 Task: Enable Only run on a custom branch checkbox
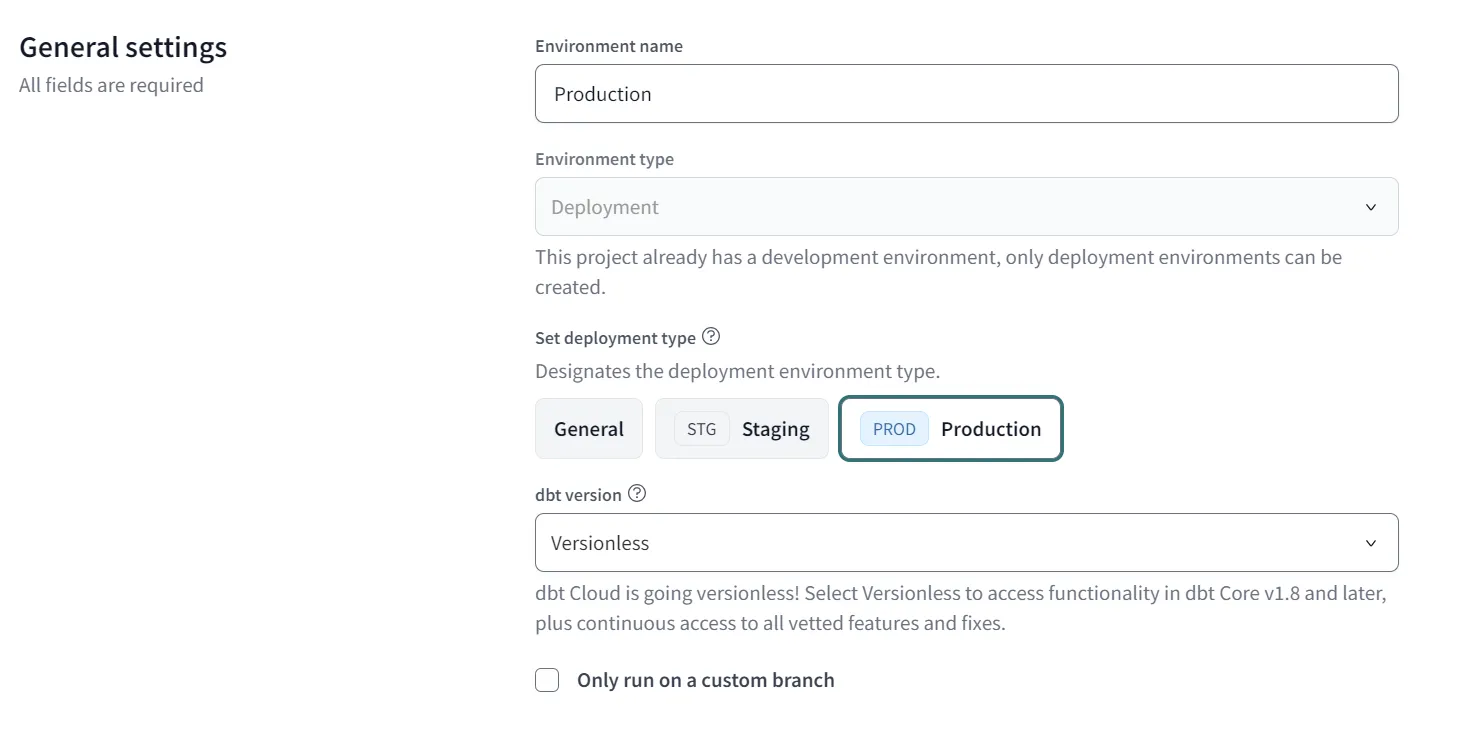(x=547, y=681)
